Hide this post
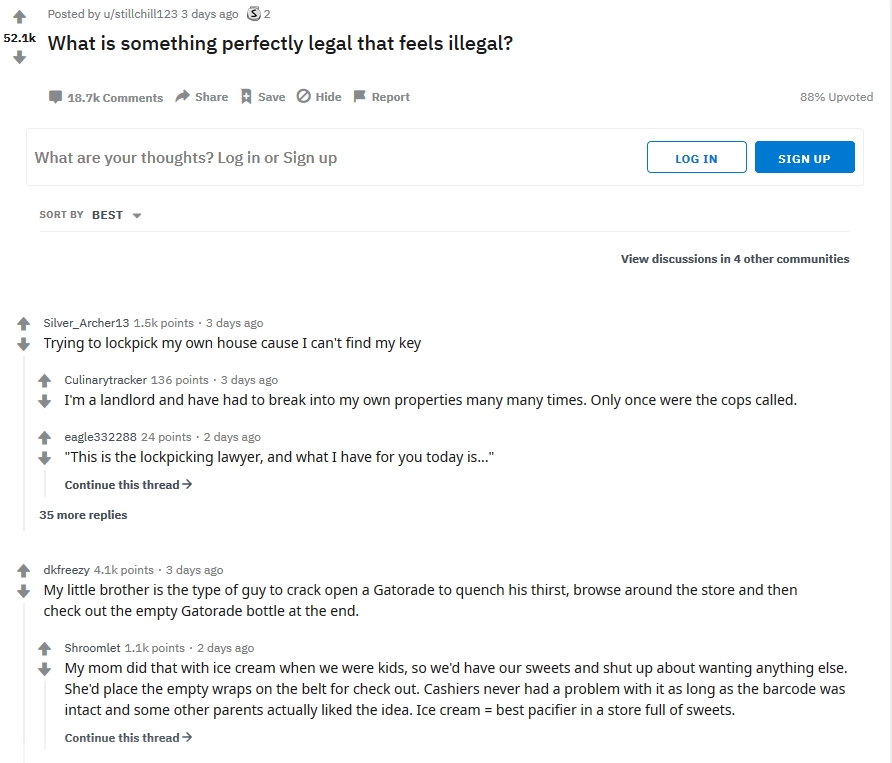The width and height of the screenshot is (892, 763). [319, 97]
